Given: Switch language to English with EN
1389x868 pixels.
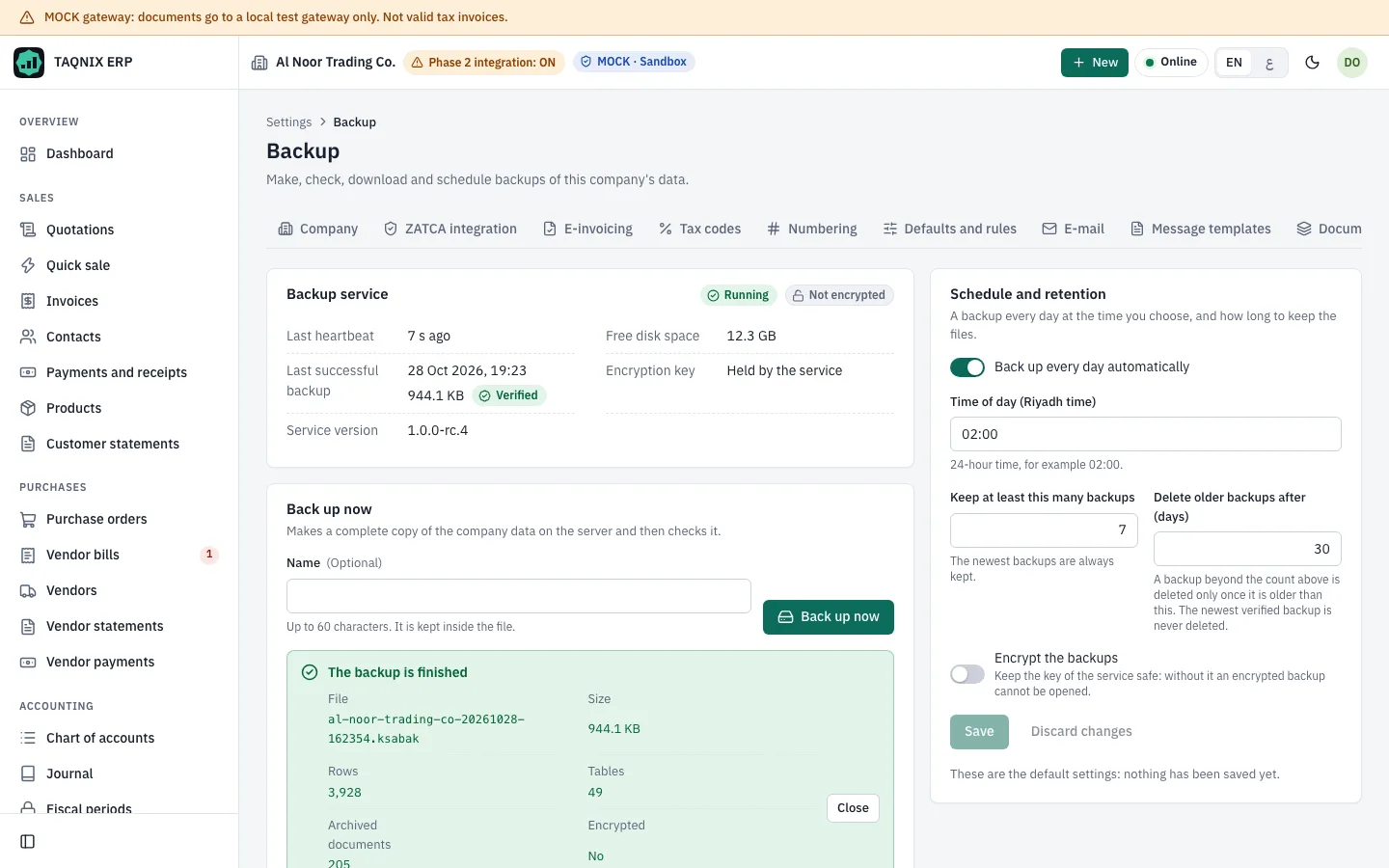Looking at the screenshot, I should tap(1234, 63).
